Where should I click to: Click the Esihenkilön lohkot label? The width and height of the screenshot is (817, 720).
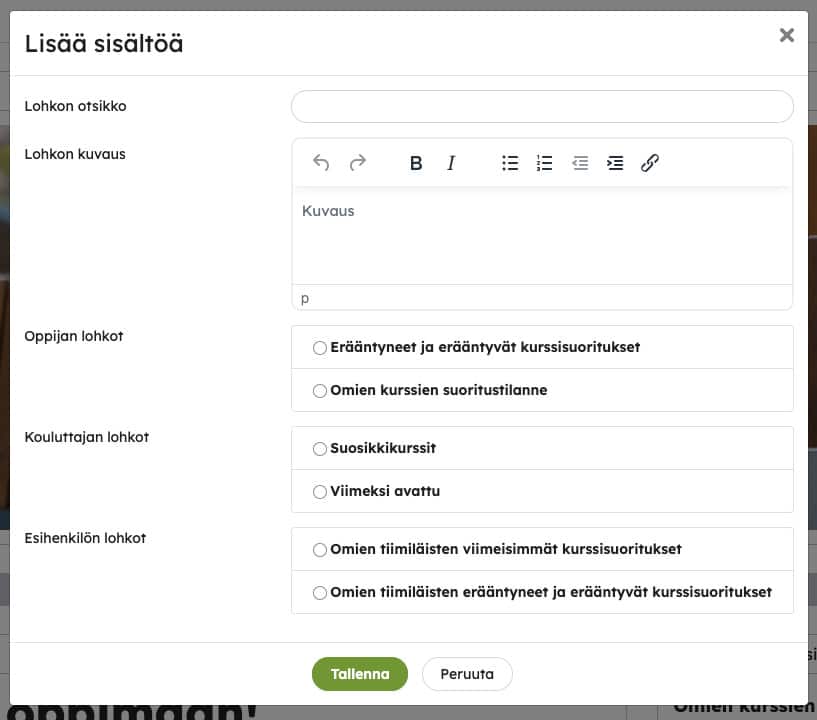click(x=85, y=538)
